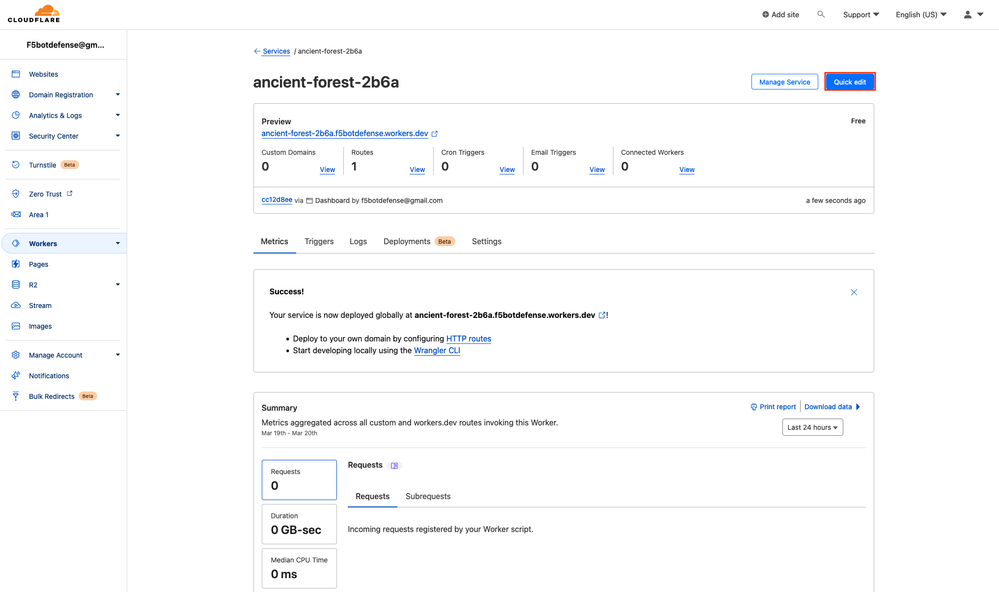
Task: Click the Requests info panel icon
Action: click(x=395, y=466)
